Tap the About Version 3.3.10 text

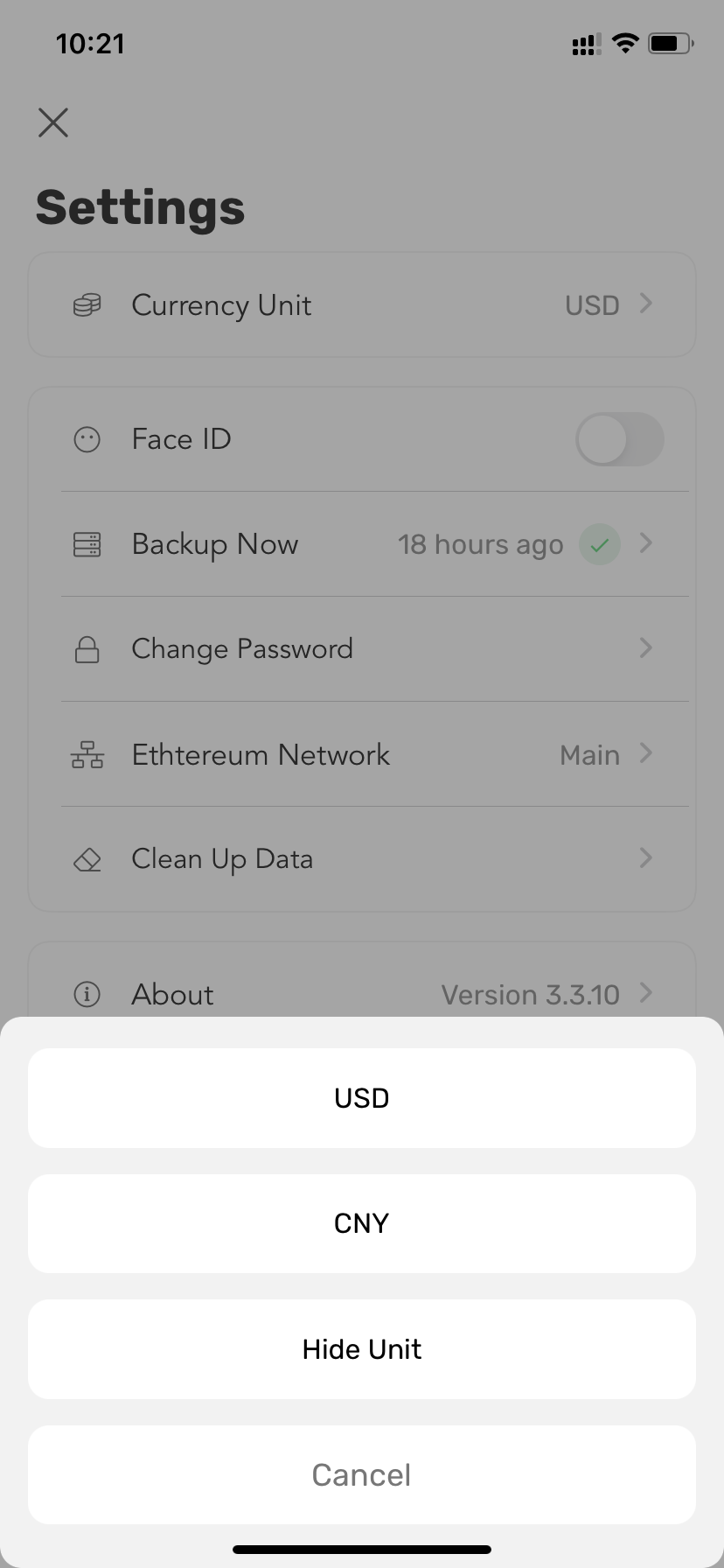[530, 995]
